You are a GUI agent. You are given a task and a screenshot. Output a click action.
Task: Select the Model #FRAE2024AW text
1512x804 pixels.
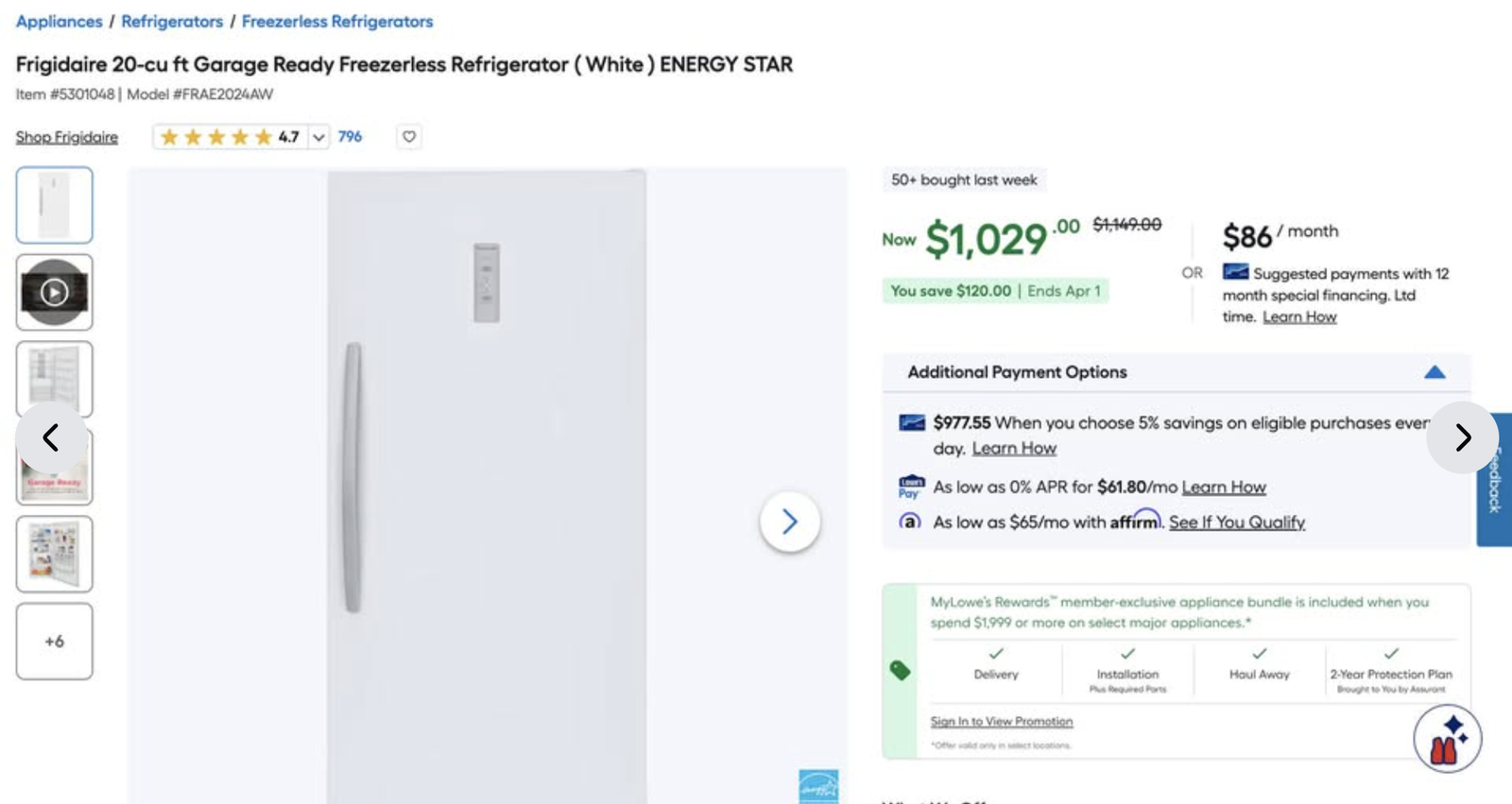(x=200, y=94)
